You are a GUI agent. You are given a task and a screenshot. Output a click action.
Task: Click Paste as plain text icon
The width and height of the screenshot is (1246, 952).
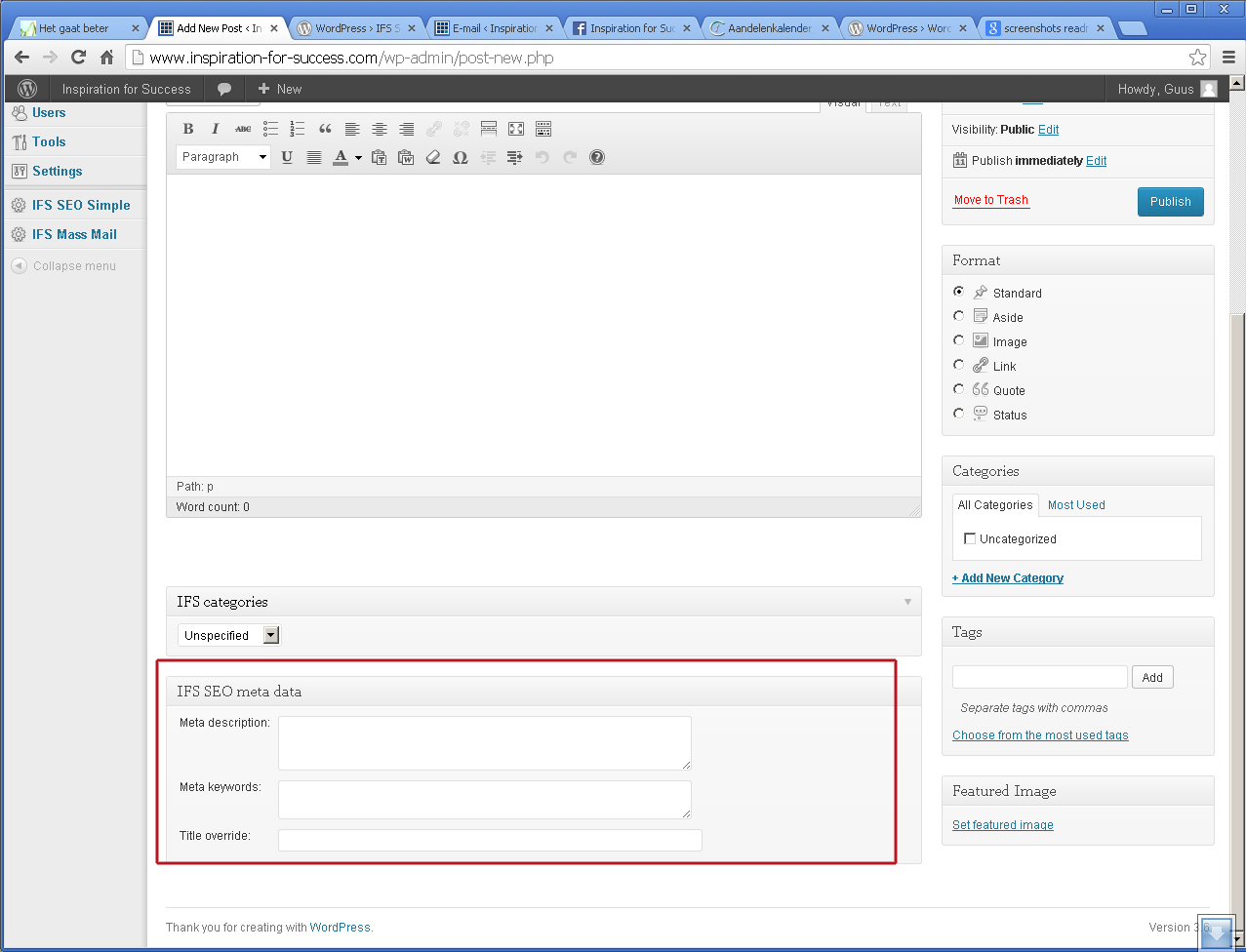pyautogui.click(x=379, y=157)
